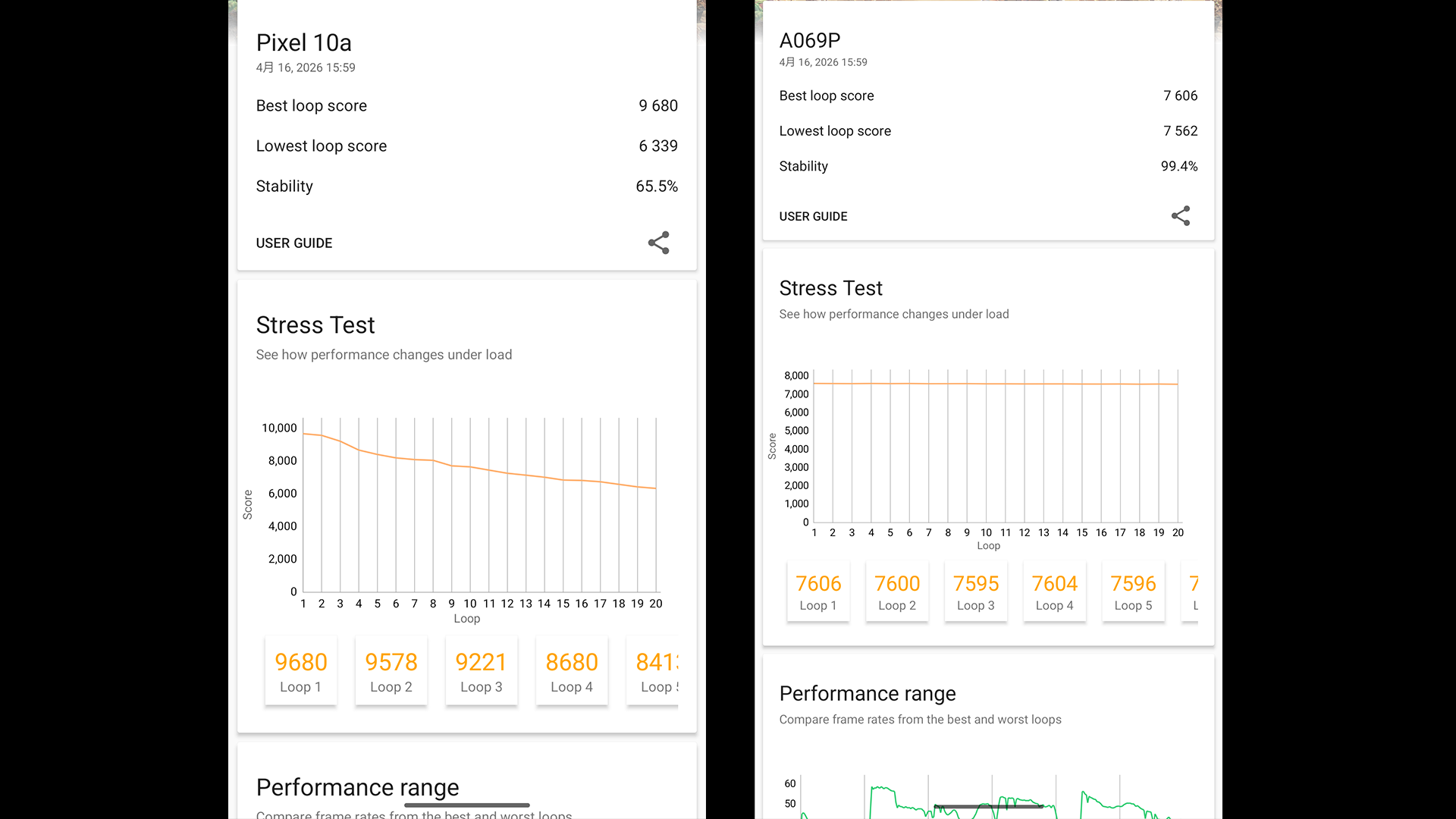
Task: Select A069P Loop 2 card 7600
Action: click(897, 591)
